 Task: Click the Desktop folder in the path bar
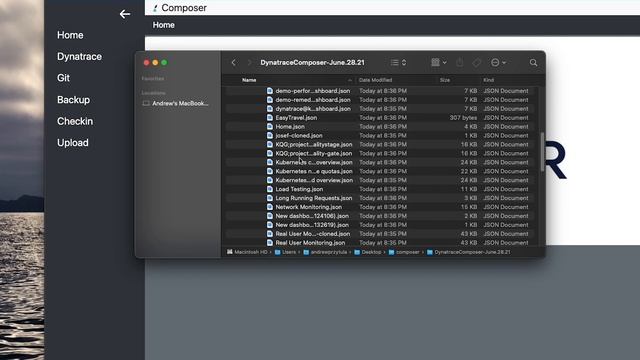click(367, 252)
